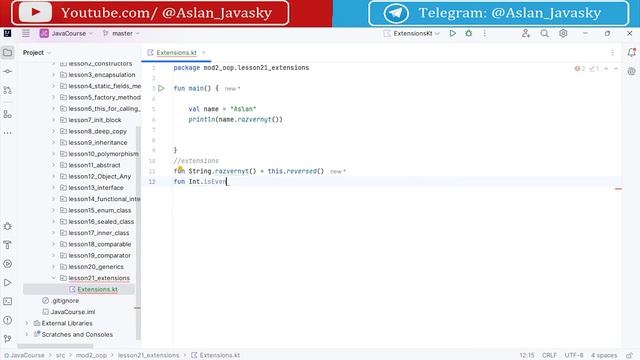Viewport: 640px width, 360px height.
Task: Click the errors indicator in editor corner
Action: [x=580, y=69]
